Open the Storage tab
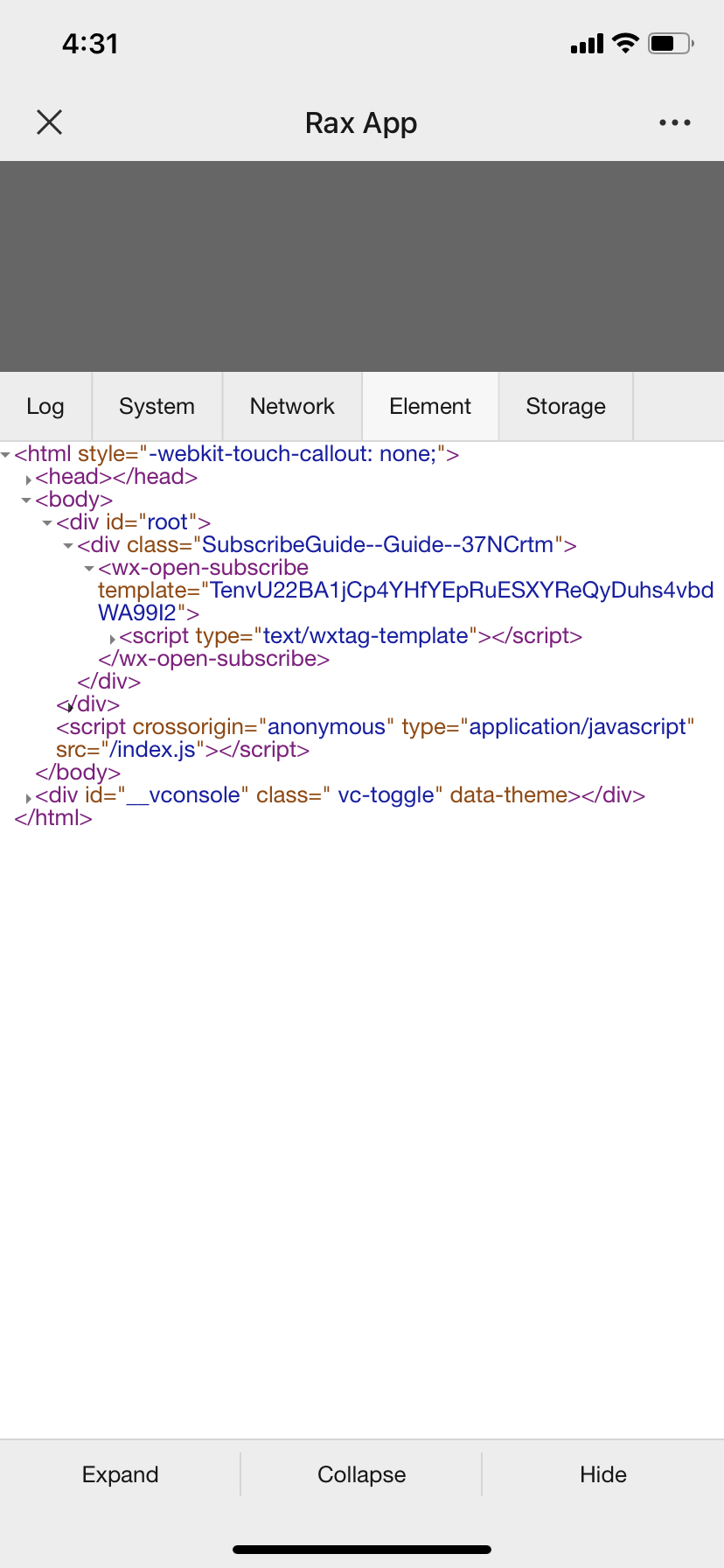Screen dimensions: 724x1568 click(x=566, y=407)
